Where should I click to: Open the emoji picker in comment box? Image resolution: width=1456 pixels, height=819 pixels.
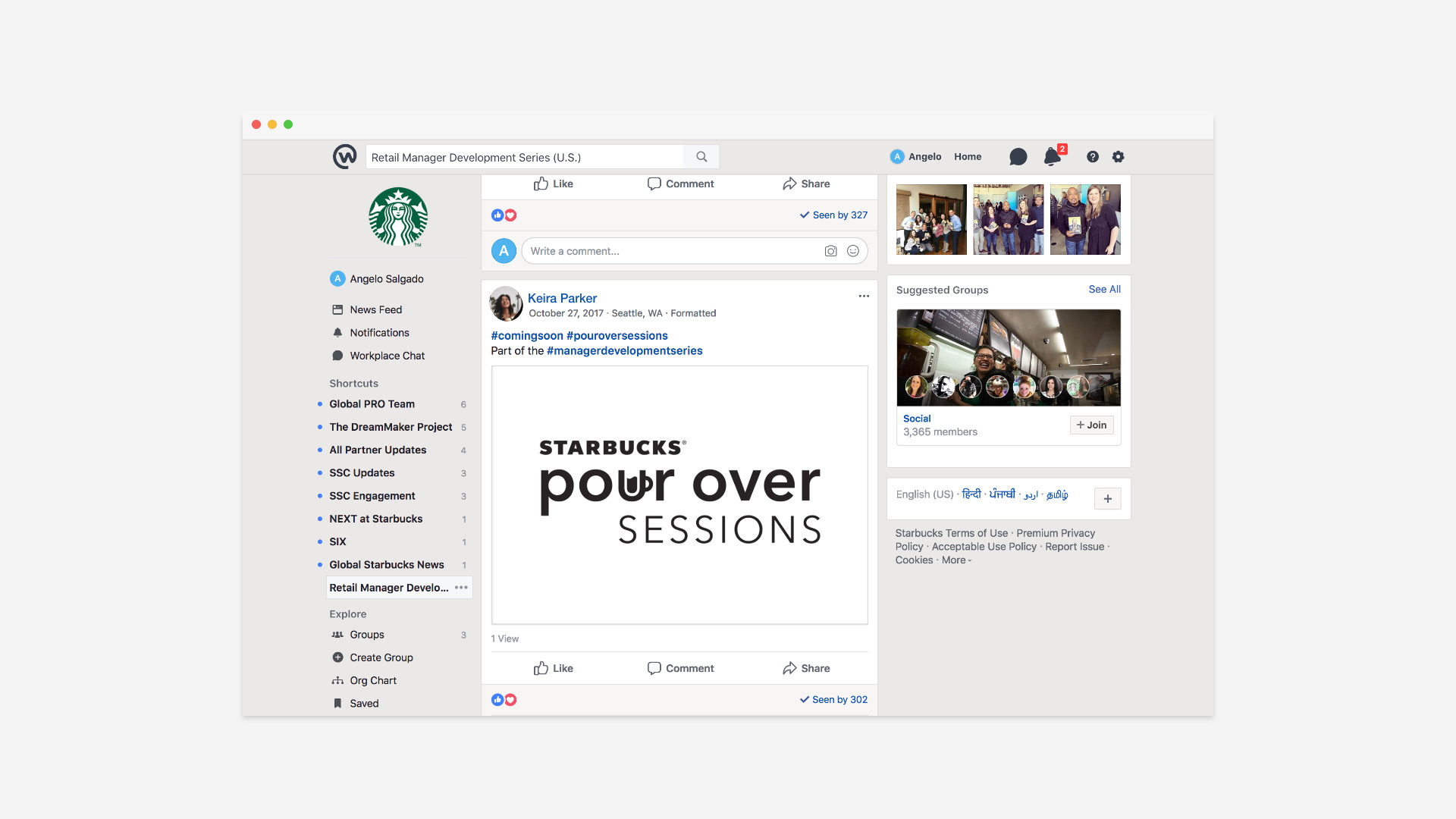tap(853, 251)
